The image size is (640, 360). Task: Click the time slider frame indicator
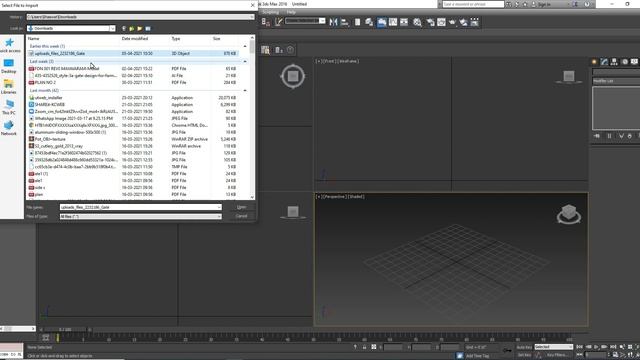65,329
